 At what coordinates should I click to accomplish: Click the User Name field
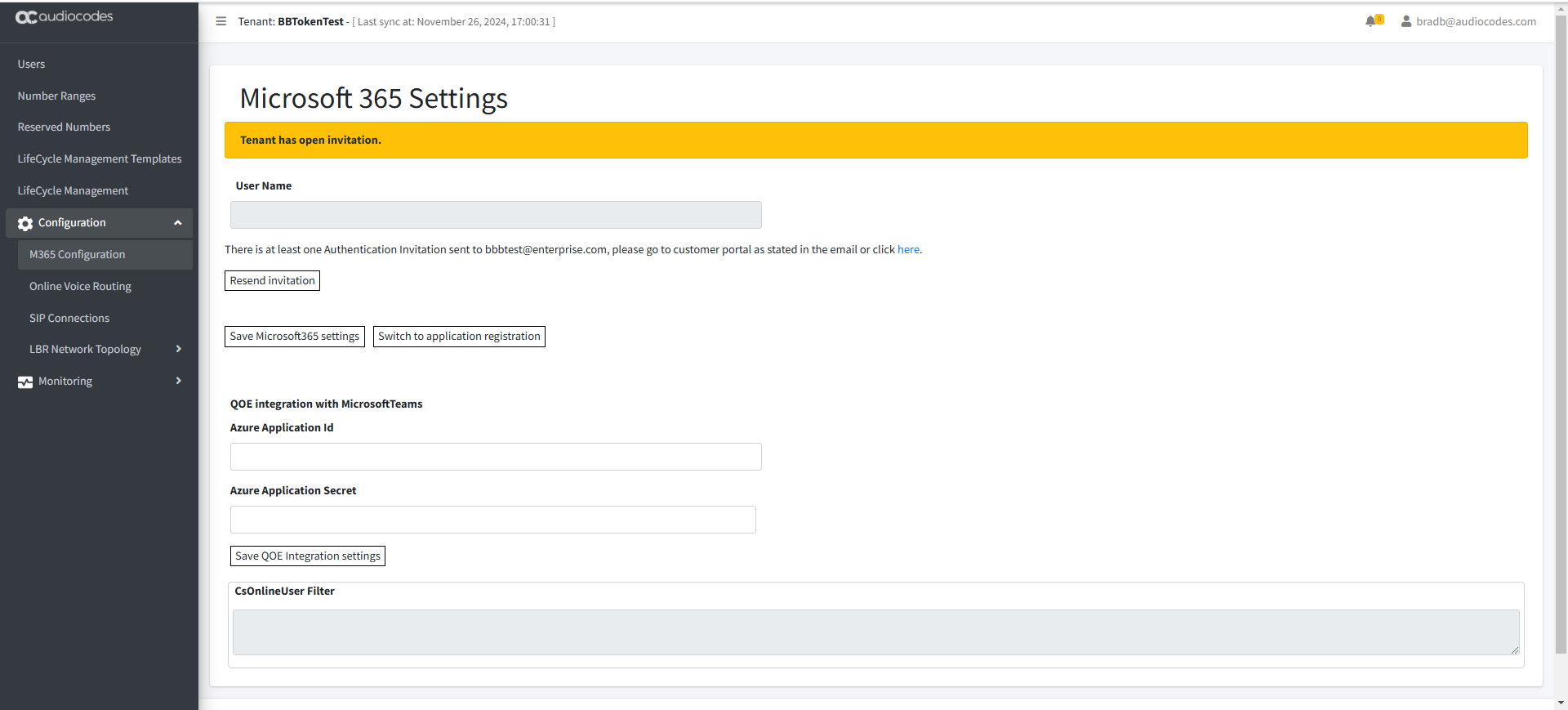(496, 215)
